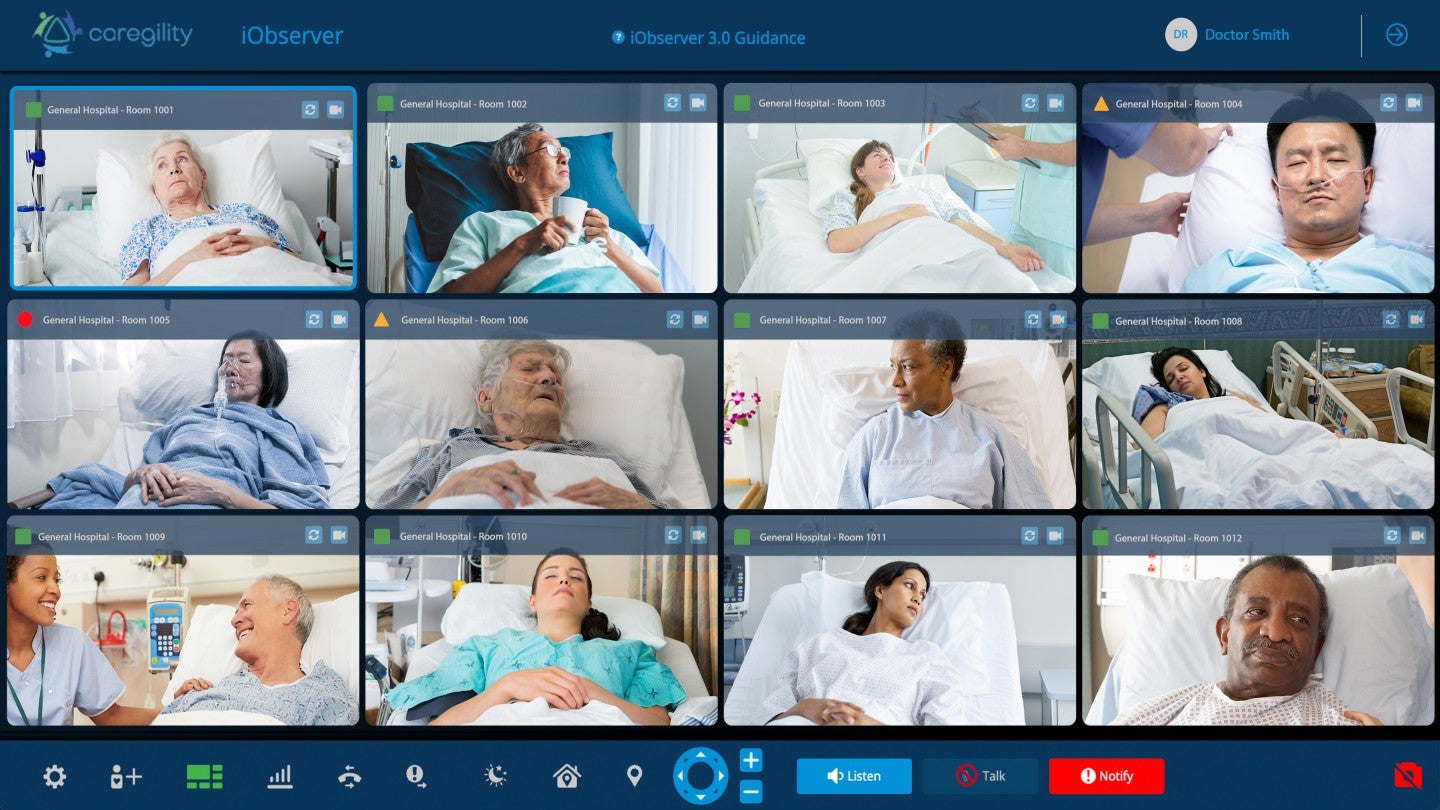Click the camera icon for Room 1005
The width and height of the screenshot is (1440, 810).
click(339, 319)
